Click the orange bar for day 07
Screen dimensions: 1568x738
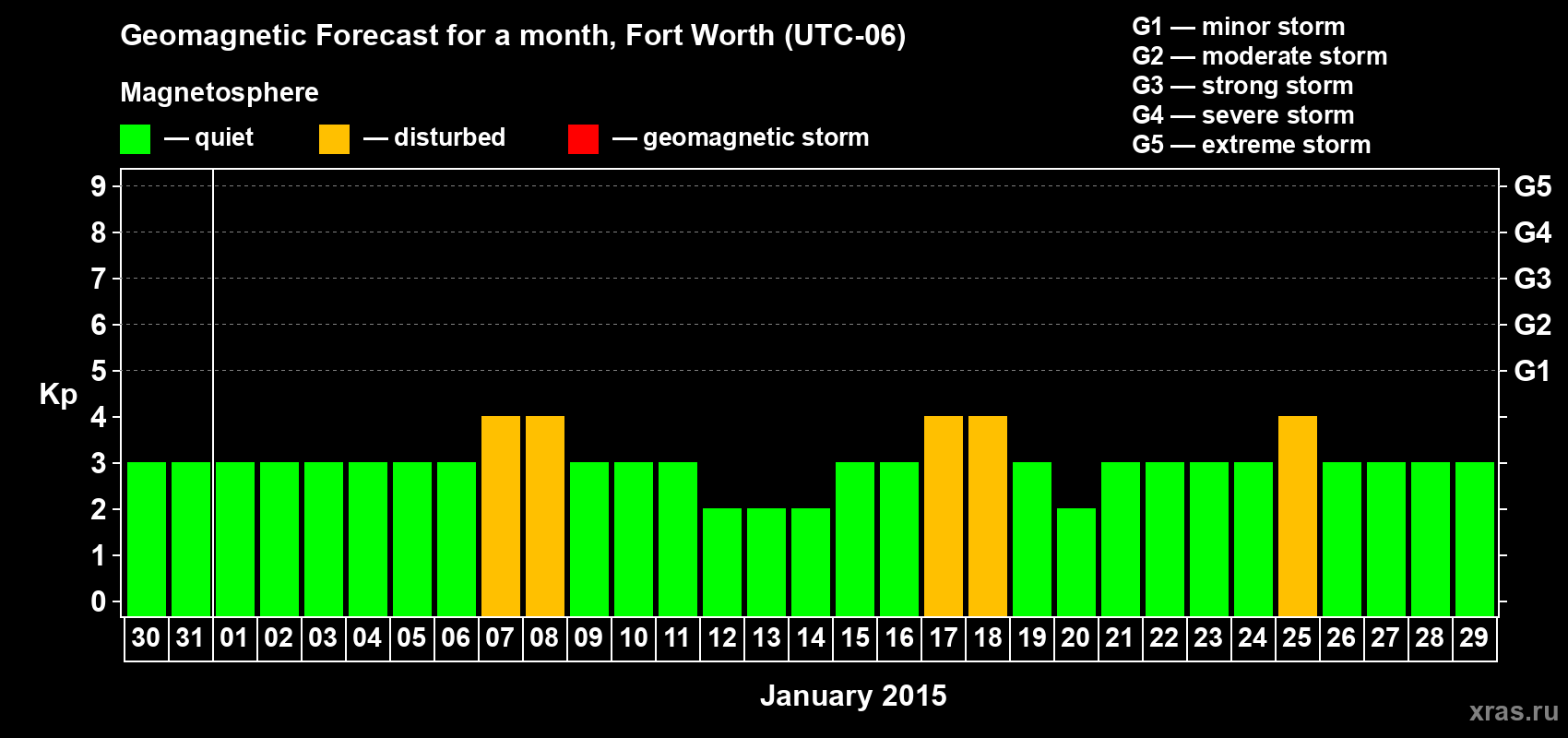coord(501,516)
